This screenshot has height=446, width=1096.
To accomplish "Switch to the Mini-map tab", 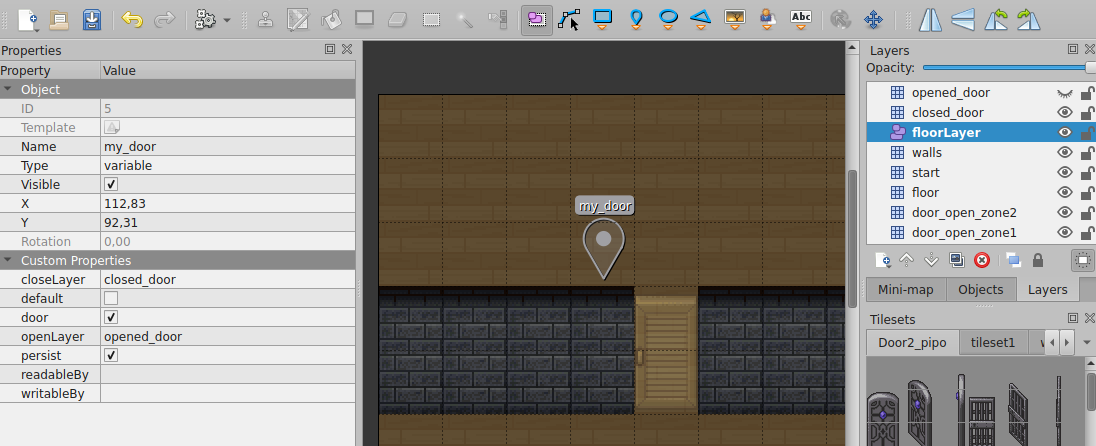I will point(905,290).
